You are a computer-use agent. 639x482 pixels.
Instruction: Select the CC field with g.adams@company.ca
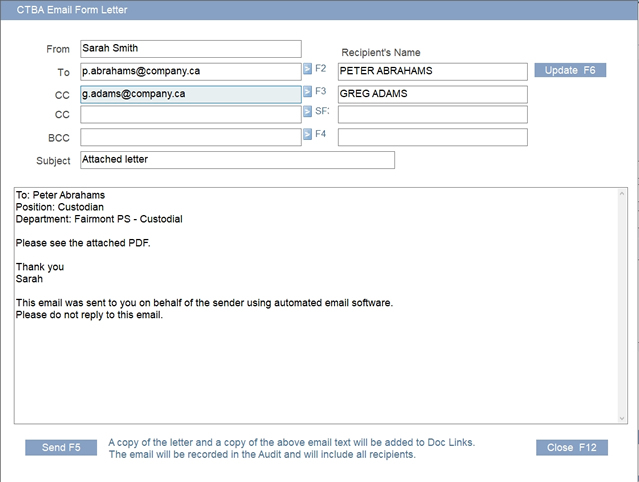click(190, 94)
